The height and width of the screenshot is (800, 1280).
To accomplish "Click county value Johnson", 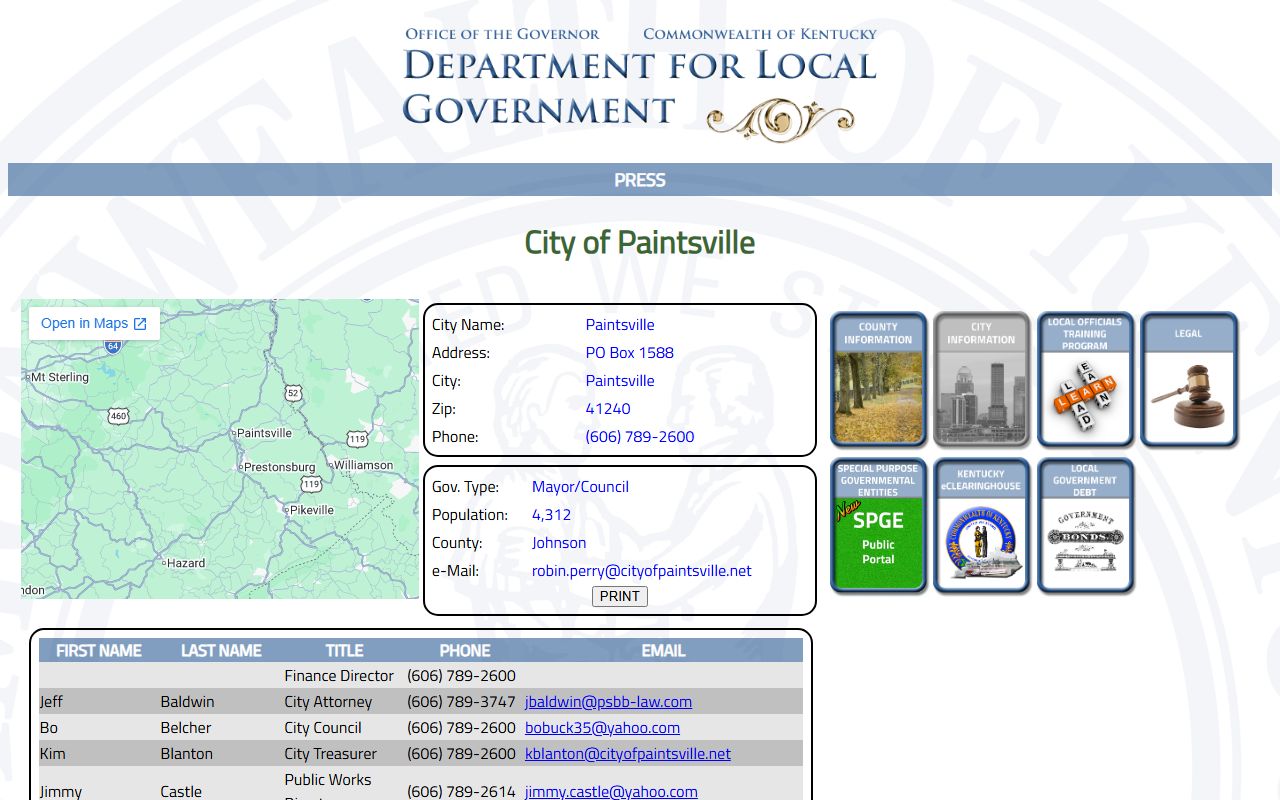I will pos(559,543).
